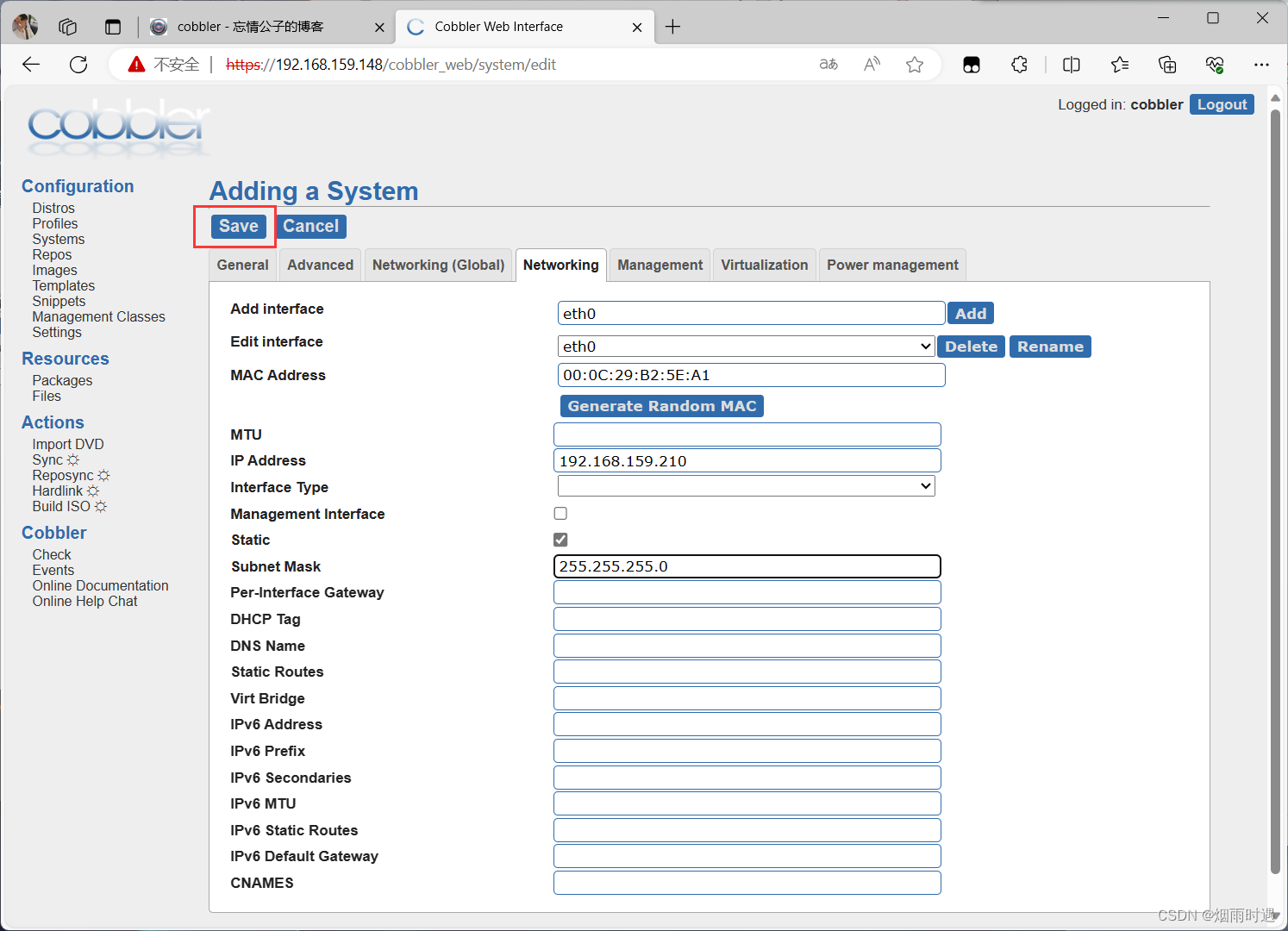This screenshot has width=1288, height=931.
Task: Click the browser profile avatar
Action: (x=25, y=27)
